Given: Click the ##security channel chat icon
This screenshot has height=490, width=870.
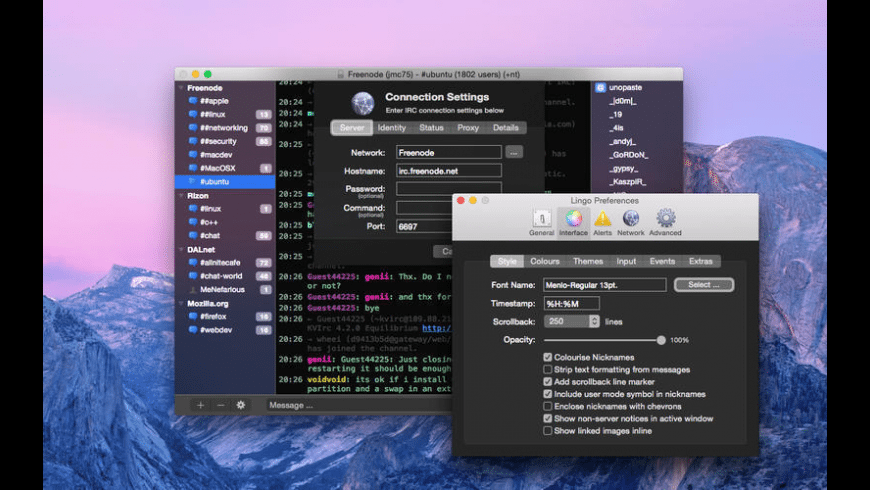Looking at the screenshot, I should [x=193, y=141].
